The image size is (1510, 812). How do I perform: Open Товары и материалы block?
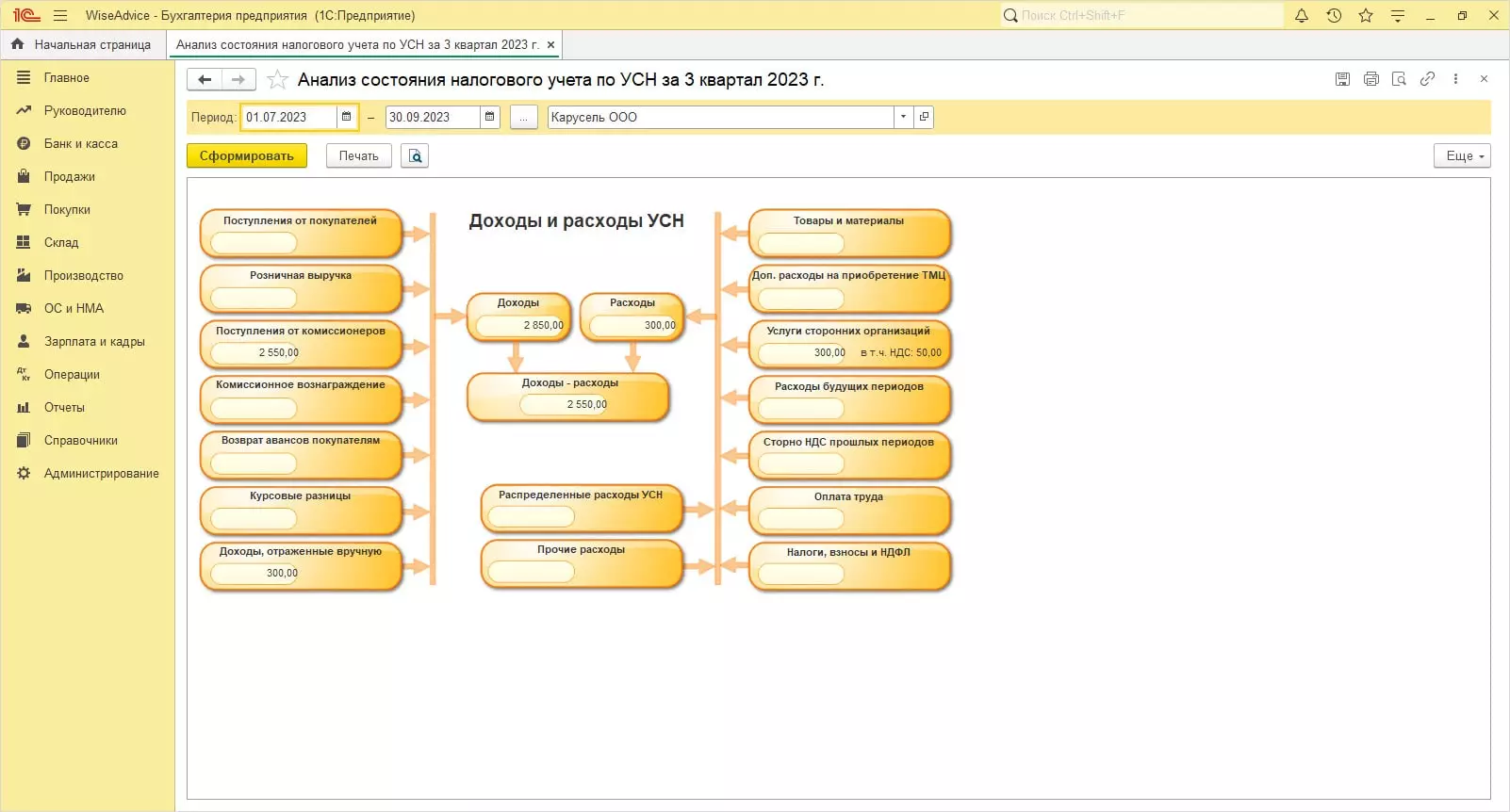pyautogui.click(x=849, y=233)
